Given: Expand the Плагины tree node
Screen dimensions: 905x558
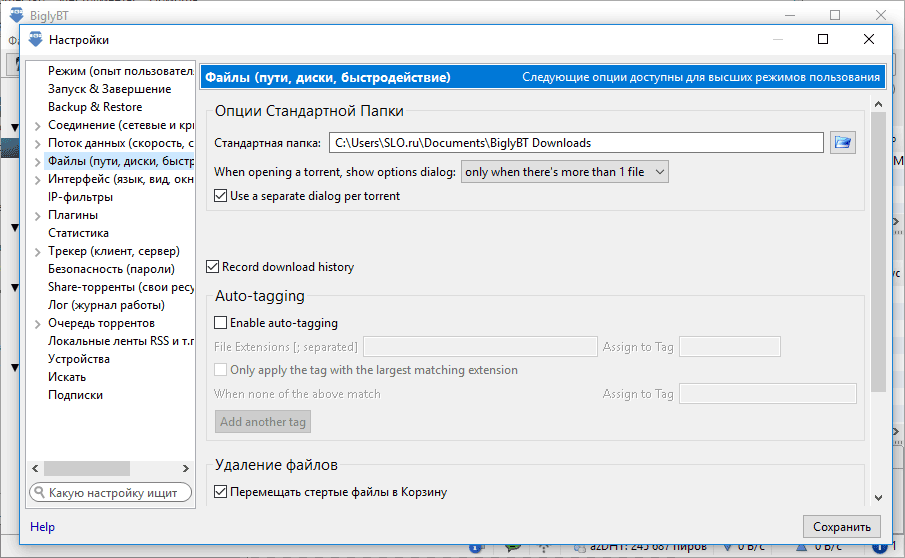Looking at the screenshot, I should click(x=38, y=216).
